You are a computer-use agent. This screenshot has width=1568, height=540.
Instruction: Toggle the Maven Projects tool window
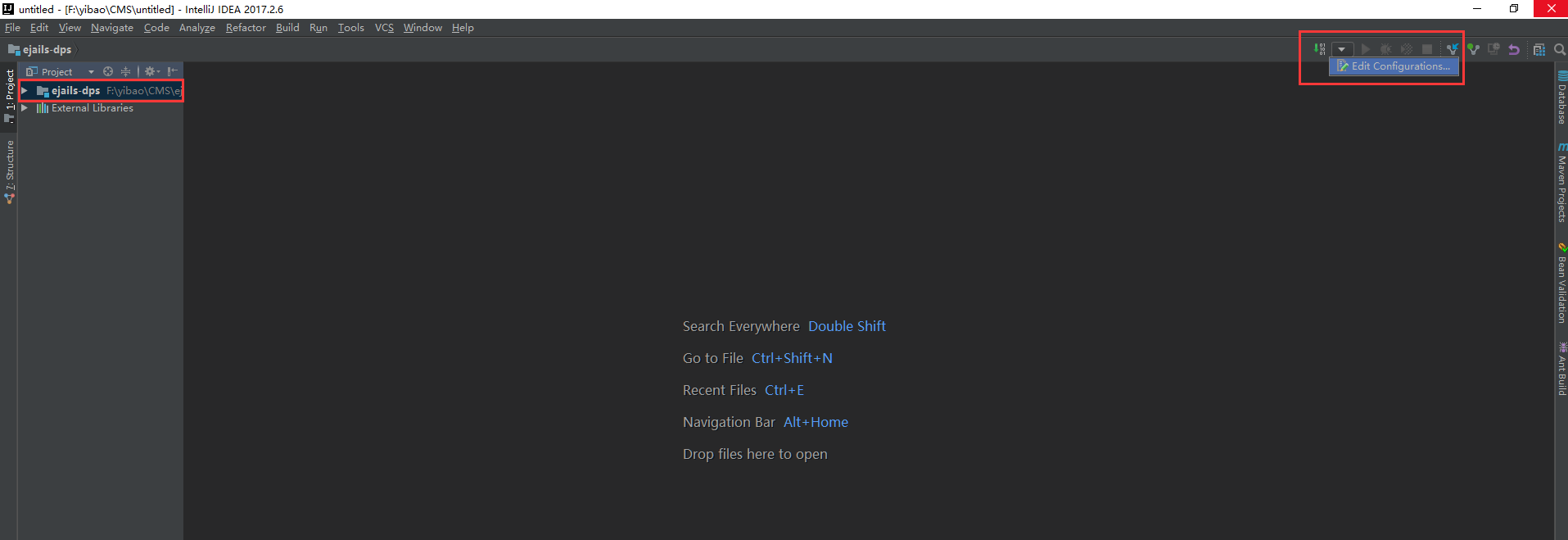pyautogui.click(x=1561, y=184)
